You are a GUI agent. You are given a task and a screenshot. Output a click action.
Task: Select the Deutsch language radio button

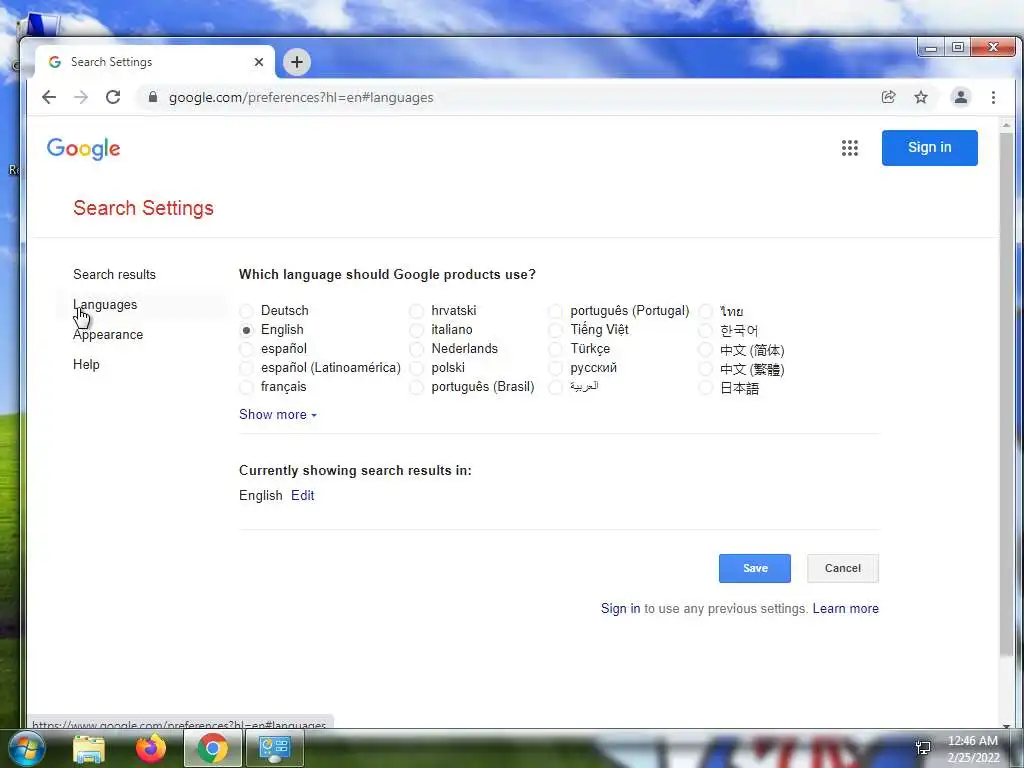point(246,311)
